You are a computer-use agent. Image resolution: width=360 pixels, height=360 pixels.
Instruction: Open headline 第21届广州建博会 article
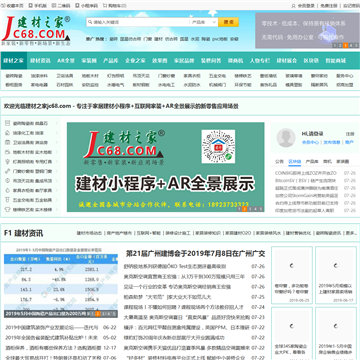(x=195, y=254)
